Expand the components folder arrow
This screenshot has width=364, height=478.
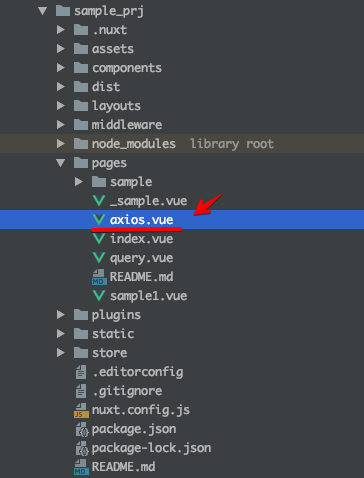[x=61, y=68]
